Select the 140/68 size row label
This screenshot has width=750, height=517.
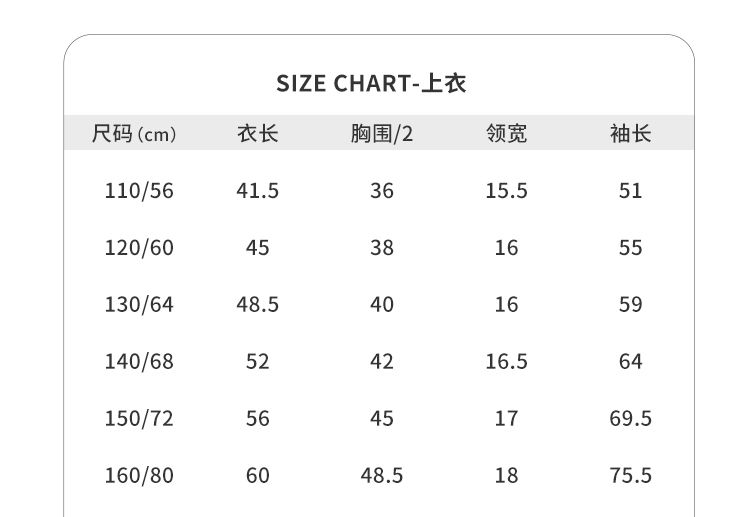tap(139, 362)
